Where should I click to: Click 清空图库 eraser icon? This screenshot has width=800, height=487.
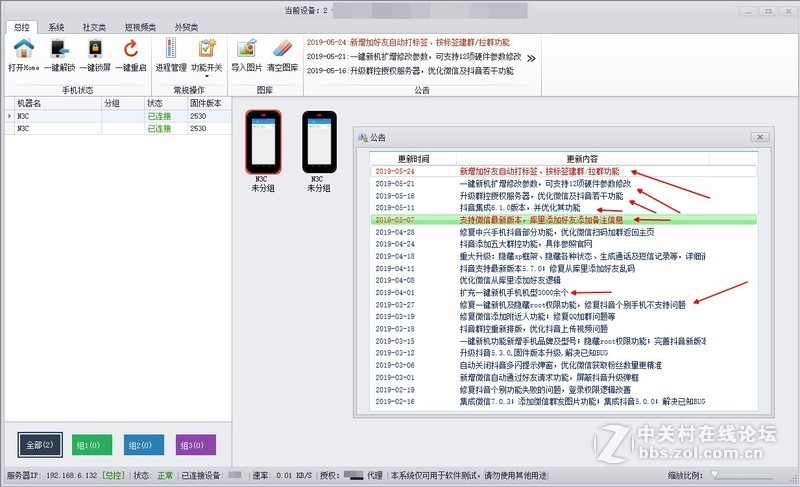(x=282, y=49)
